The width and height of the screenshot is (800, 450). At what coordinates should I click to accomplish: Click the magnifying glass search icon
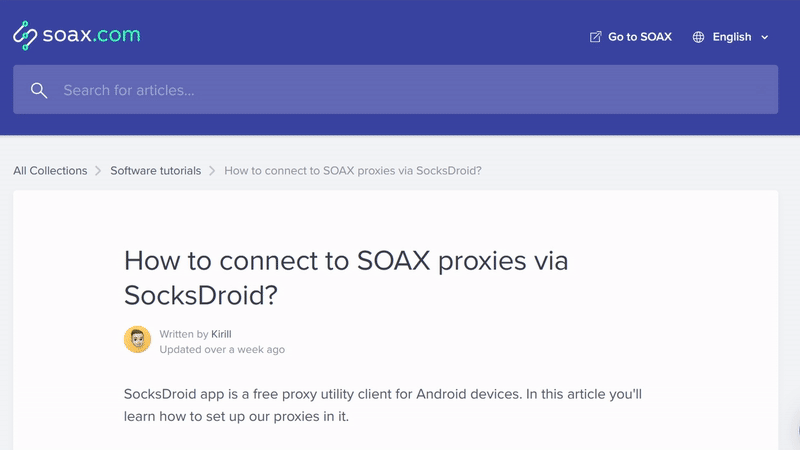pyautogui.click(x=39, y=90)
